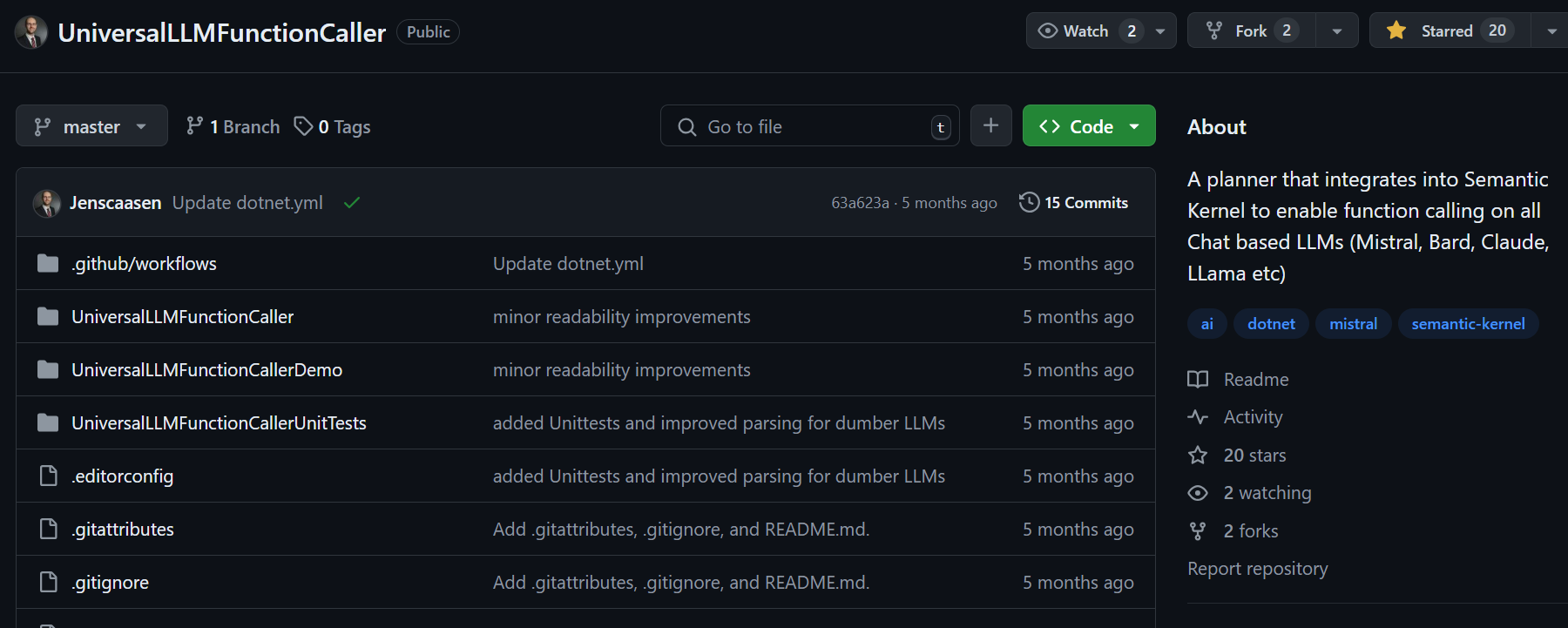Click the search magnifier icon in Go to file

coord(687,127)
